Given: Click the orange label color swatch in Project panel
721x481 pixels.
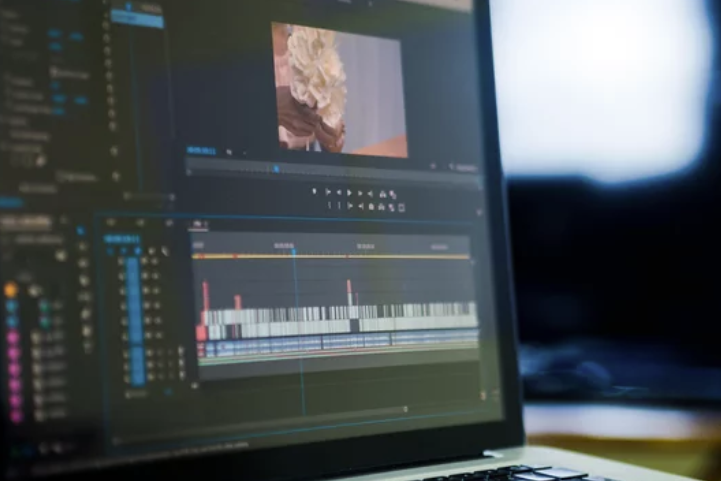Looking at the screenshot, I should (11, 290).
